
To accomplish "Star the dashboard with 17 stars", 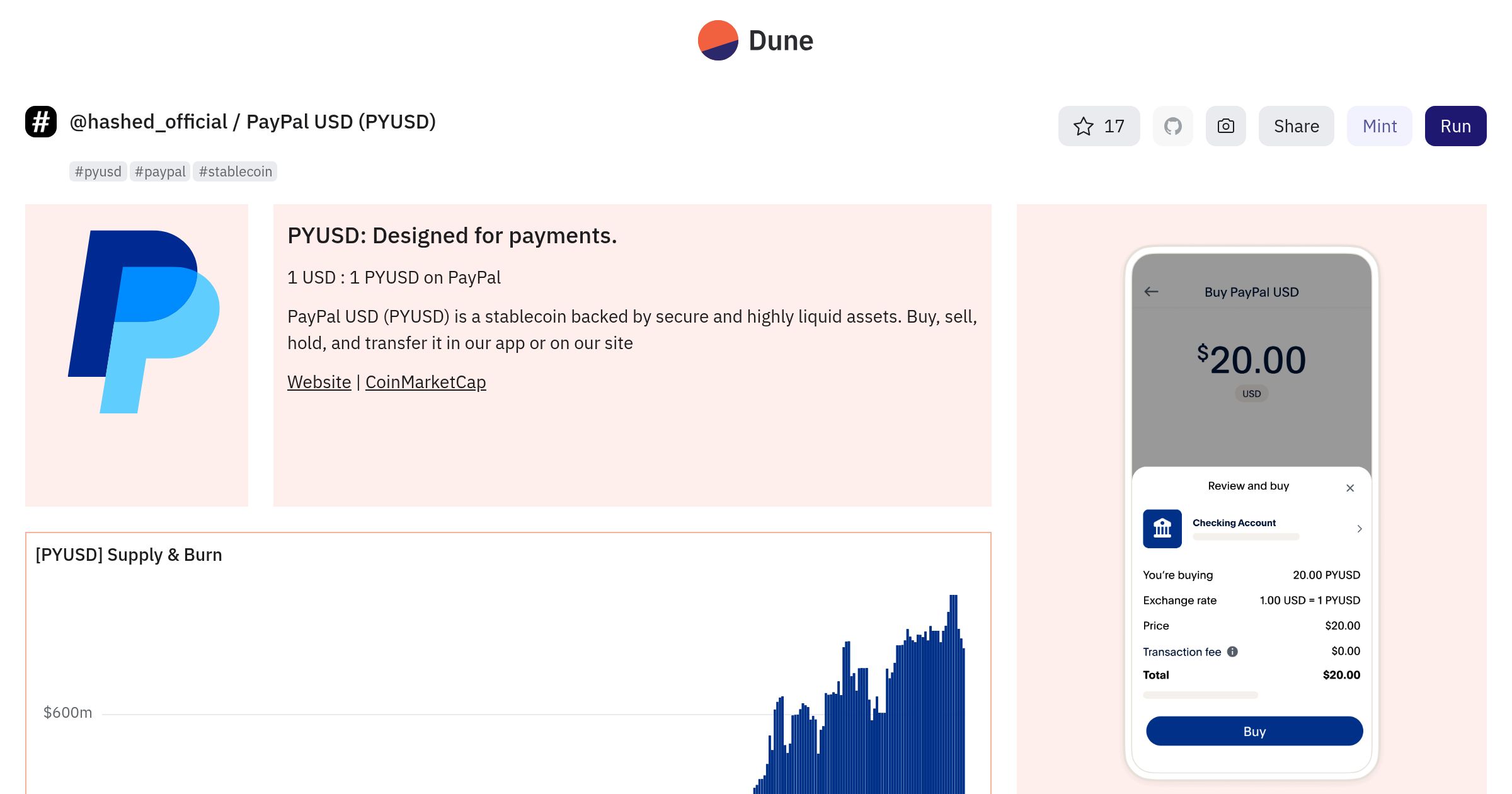I will [1099, 126].
